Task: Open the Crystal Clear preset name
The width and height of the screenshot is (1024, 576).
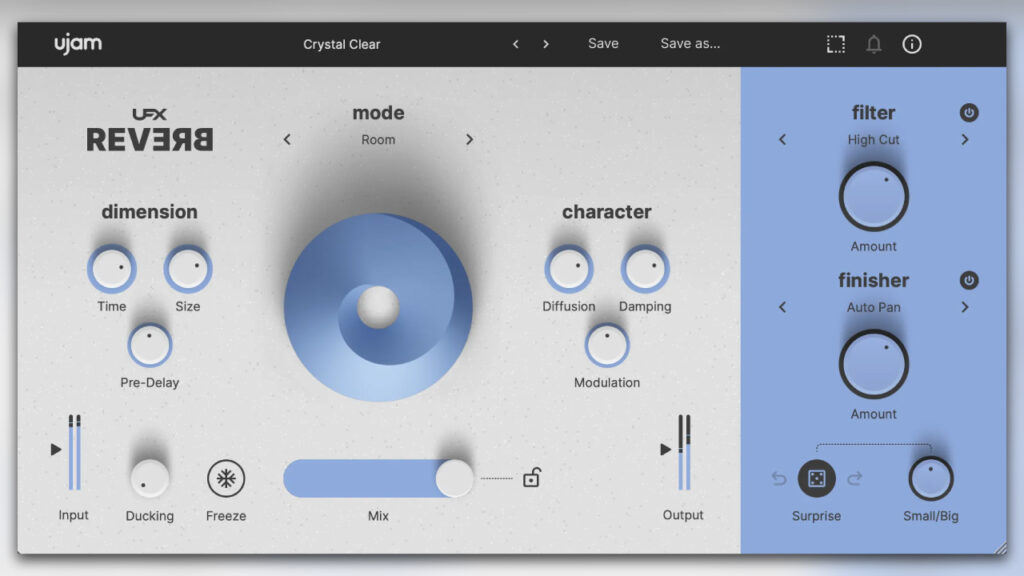Action: pos(342,43)
